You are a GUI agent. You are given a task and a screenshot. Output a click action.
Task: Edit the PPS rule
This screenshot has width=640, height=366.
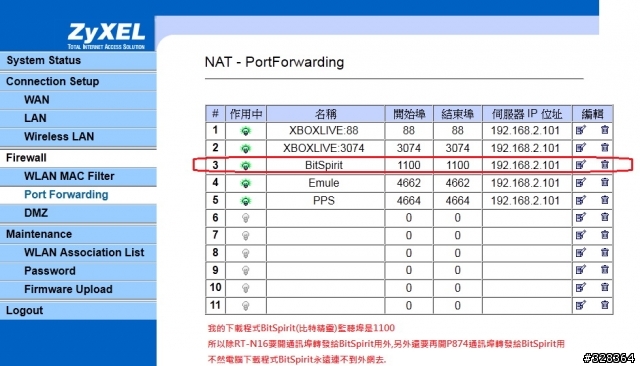(x=580, y=200)
